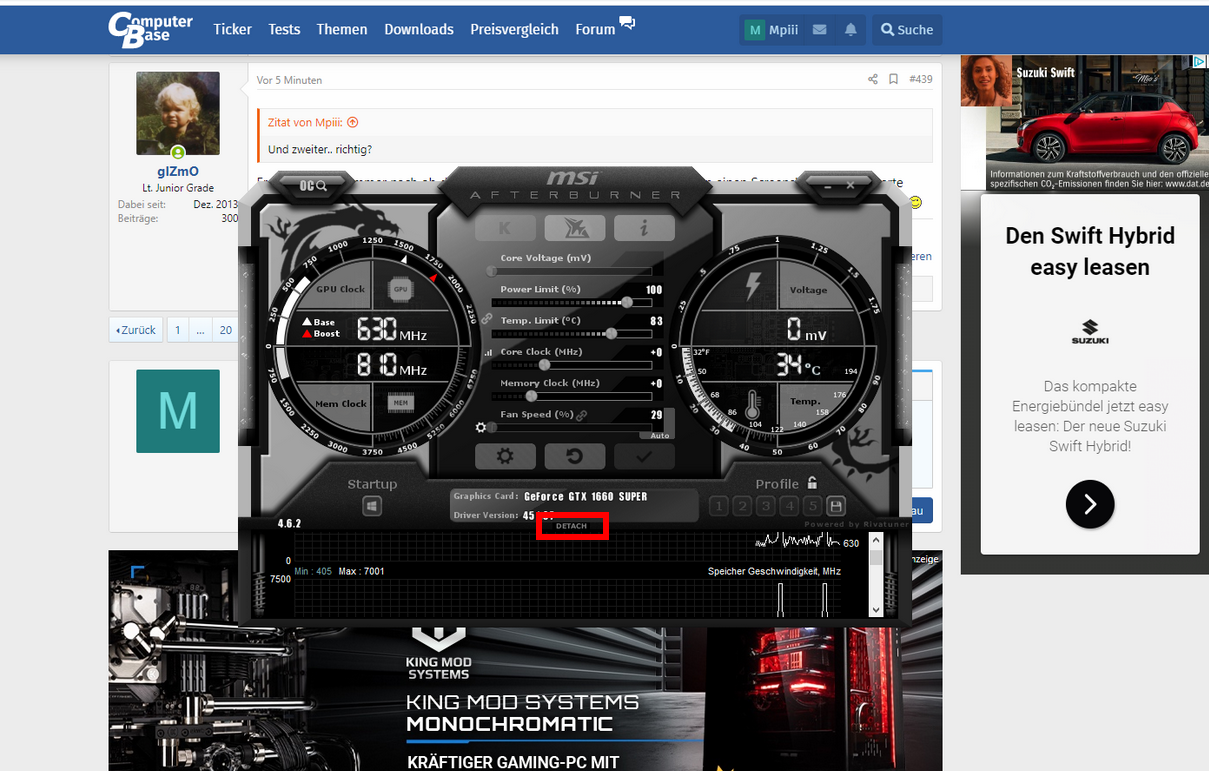
Task: Click the MEM chip icon in the clock gauge
Action: (401, 404)
